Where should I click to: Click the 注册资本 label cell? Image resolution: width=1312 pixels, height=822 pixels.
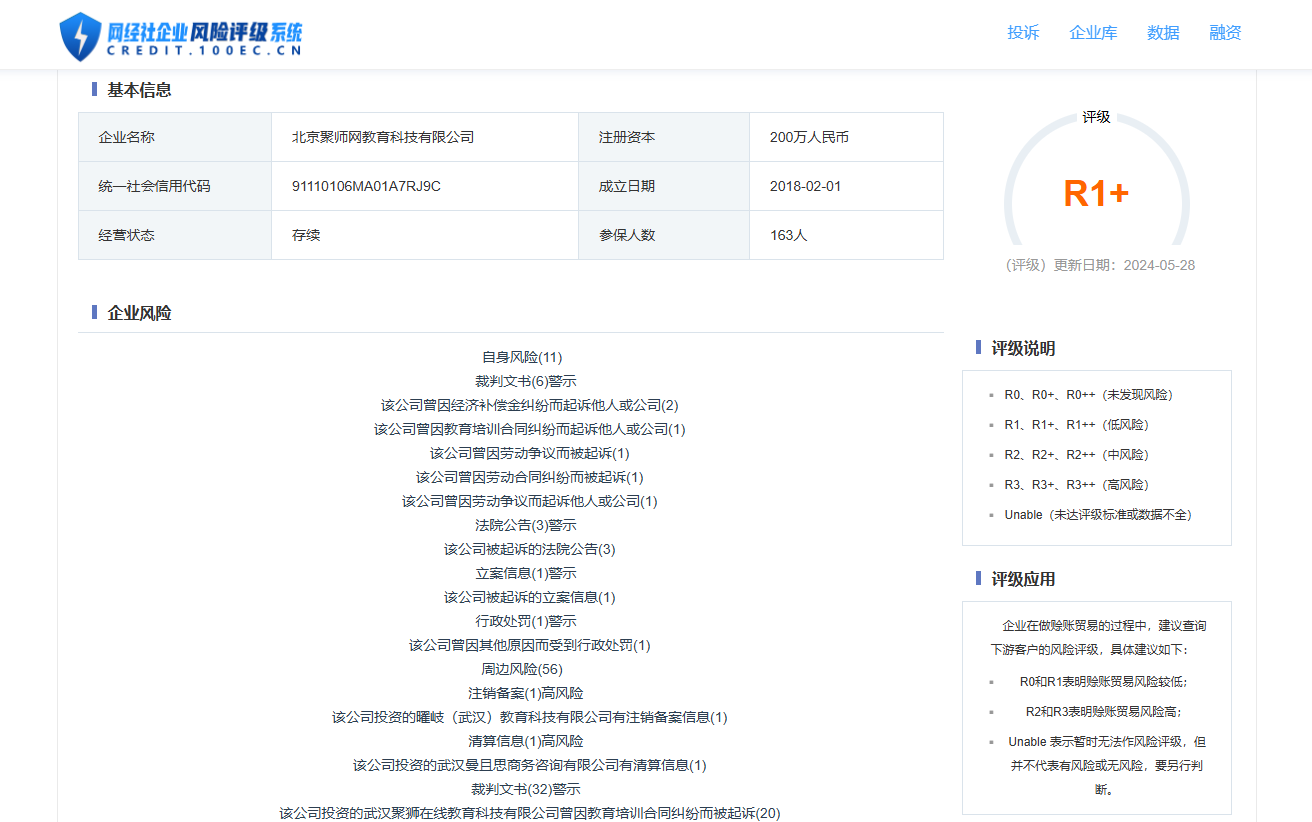point(664,137)
